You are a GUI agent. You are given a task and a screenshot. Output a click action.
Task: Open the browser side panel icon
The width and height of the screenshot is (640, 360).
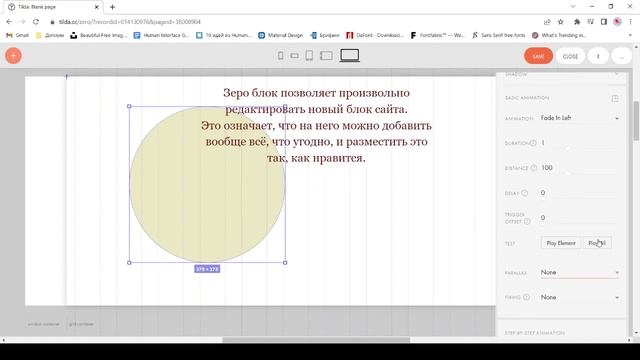pyautogui.click(x=604, y=22)
